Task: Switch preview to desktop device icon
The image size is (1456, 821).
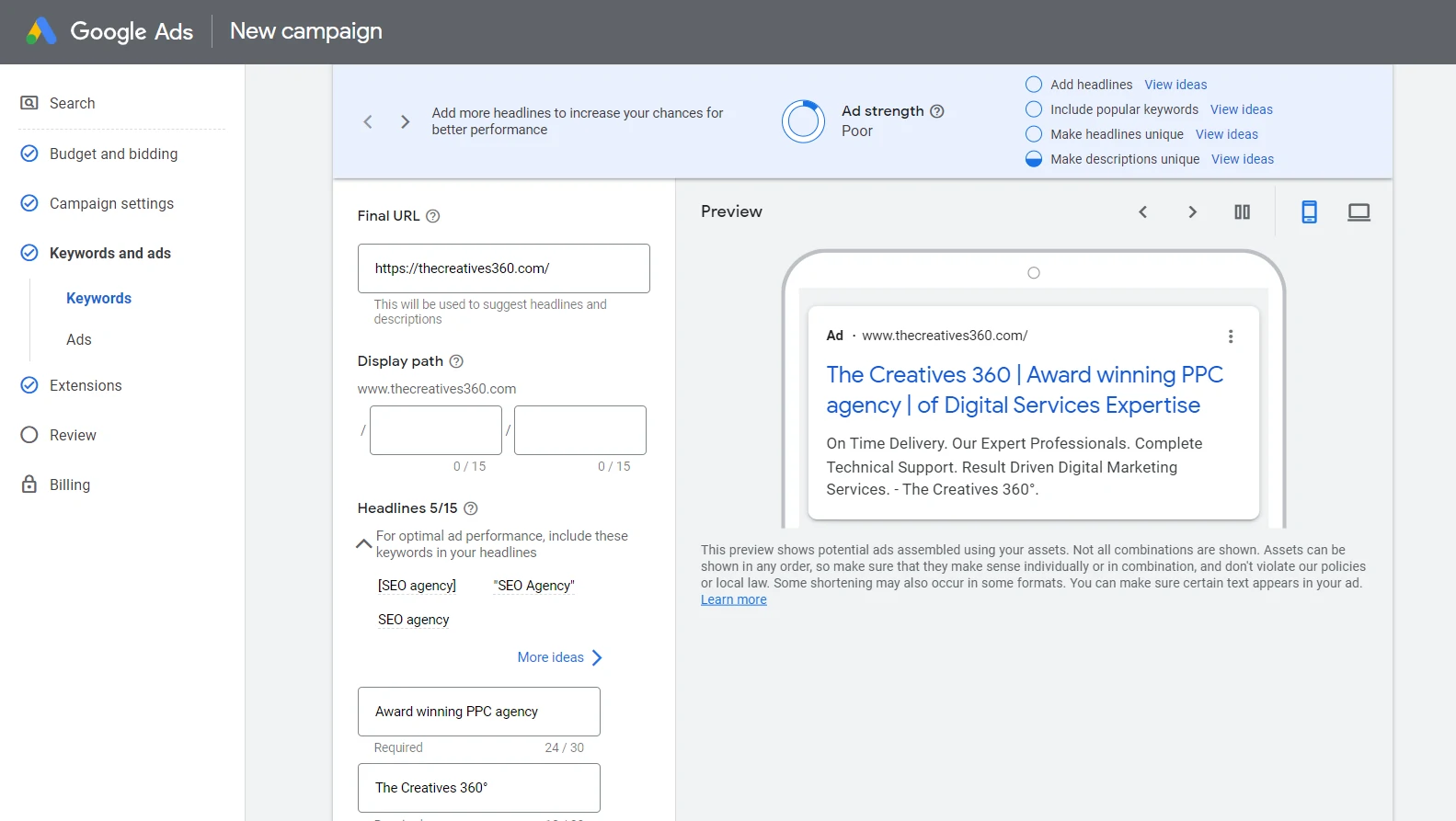Action: [x=1359, y=212]
